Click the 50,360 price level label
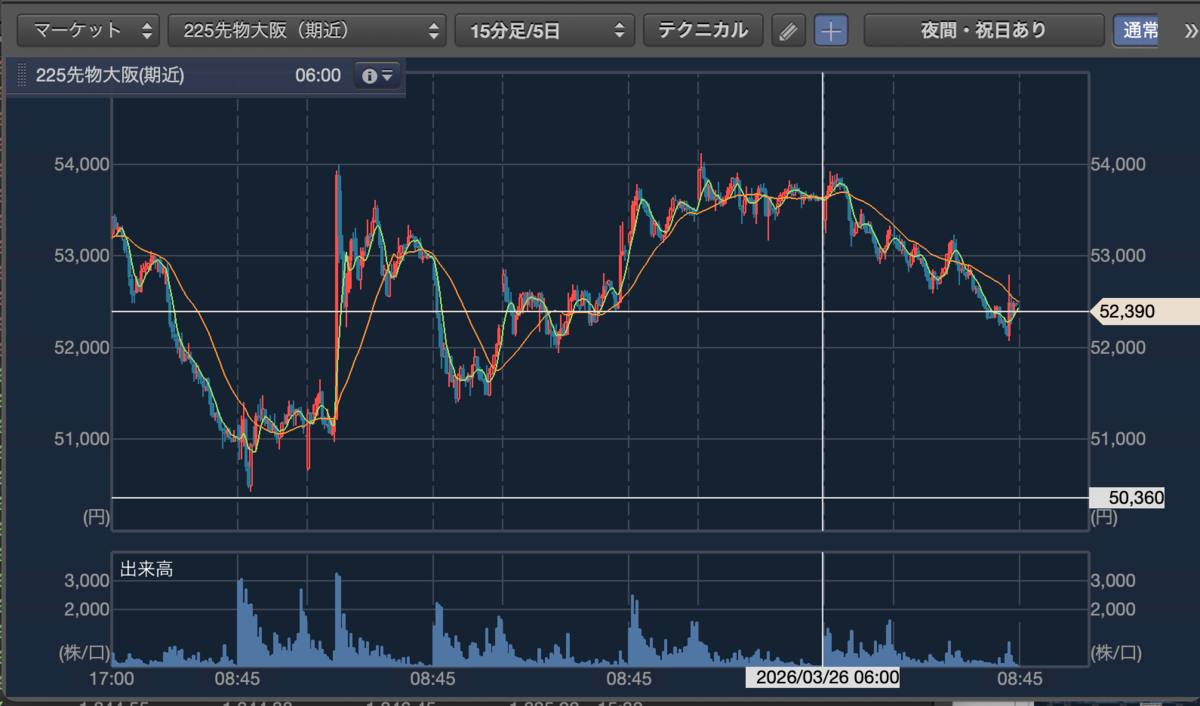 [1127, 498]
